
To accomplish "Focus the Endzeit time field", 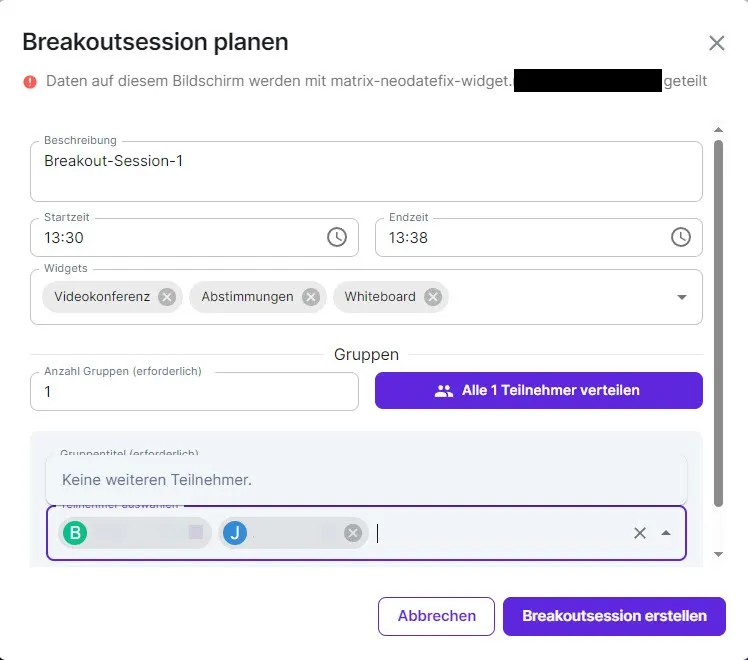I will click(520, 238).
